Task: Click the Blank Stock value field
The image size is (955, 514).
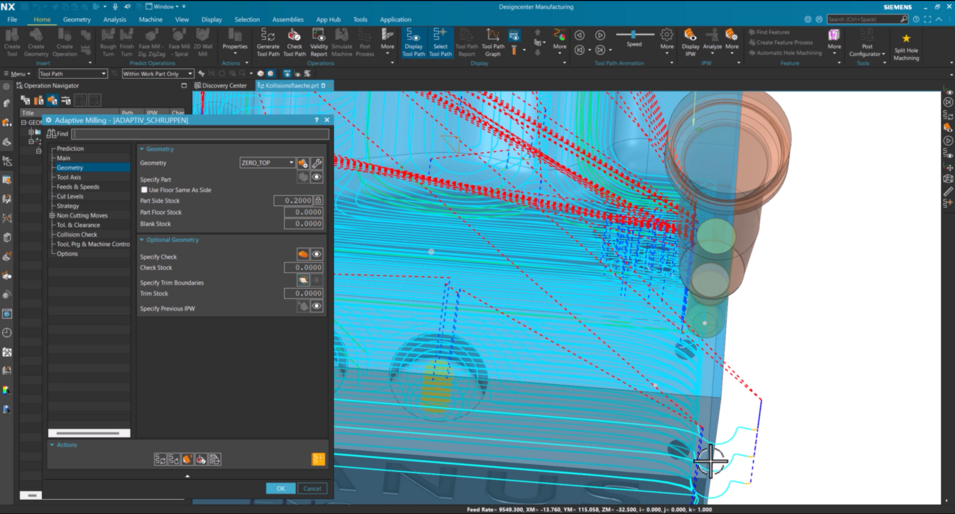Action: [x=303, y=224]
